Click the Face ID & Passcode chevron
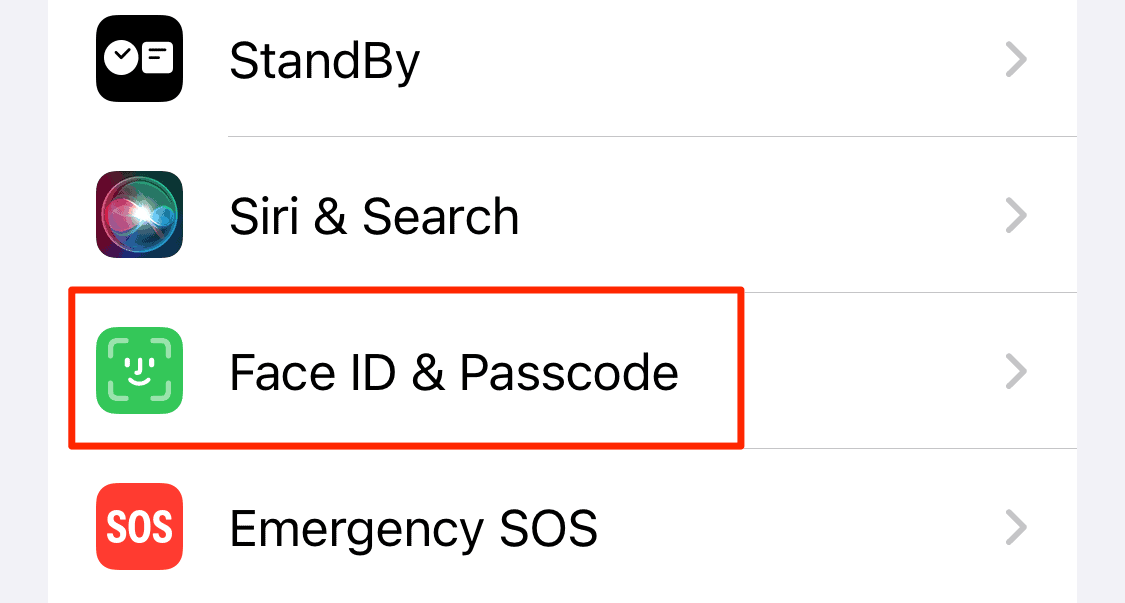 1016,372
